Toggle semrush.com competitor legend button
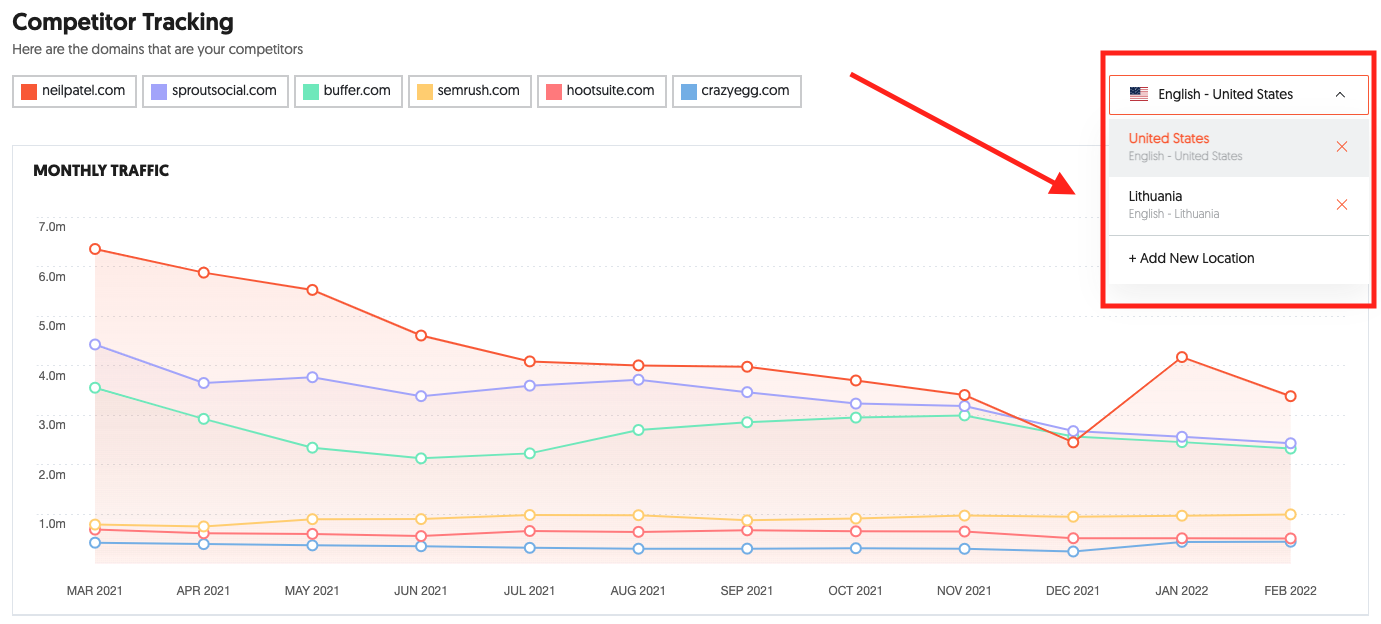Viewport: 1381px width, 624px height. (x=469, y=91)
